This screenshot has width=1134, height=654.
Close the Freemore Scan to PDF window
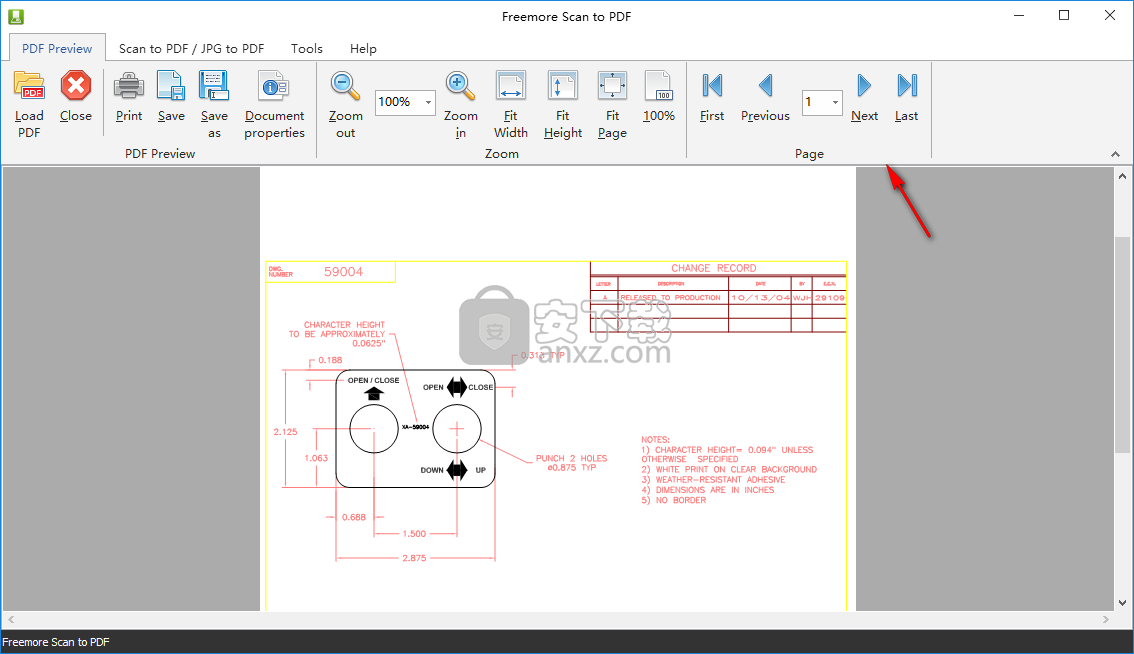click(1110, 16)
